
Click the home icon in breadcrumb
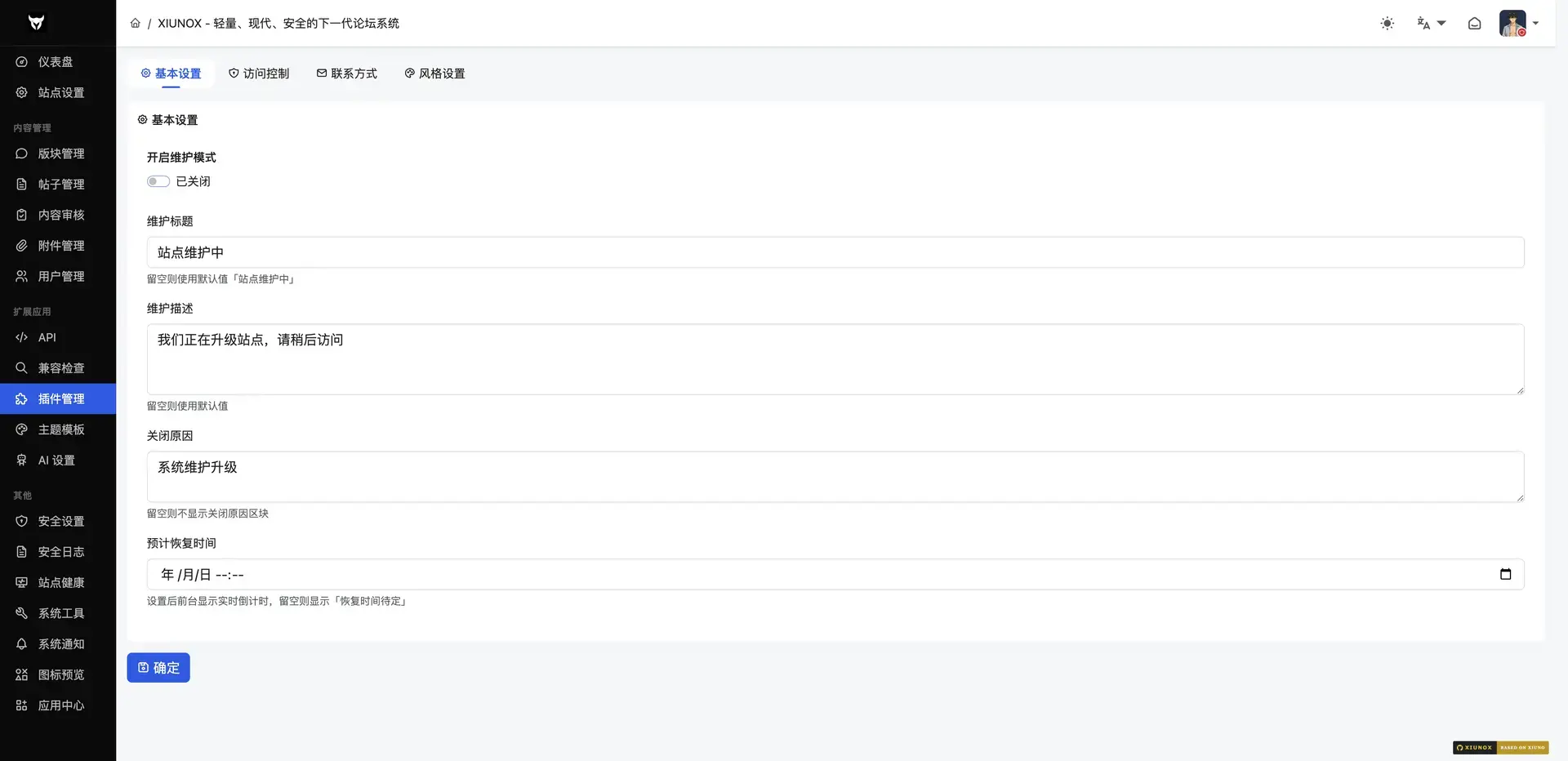coord(135,23)
